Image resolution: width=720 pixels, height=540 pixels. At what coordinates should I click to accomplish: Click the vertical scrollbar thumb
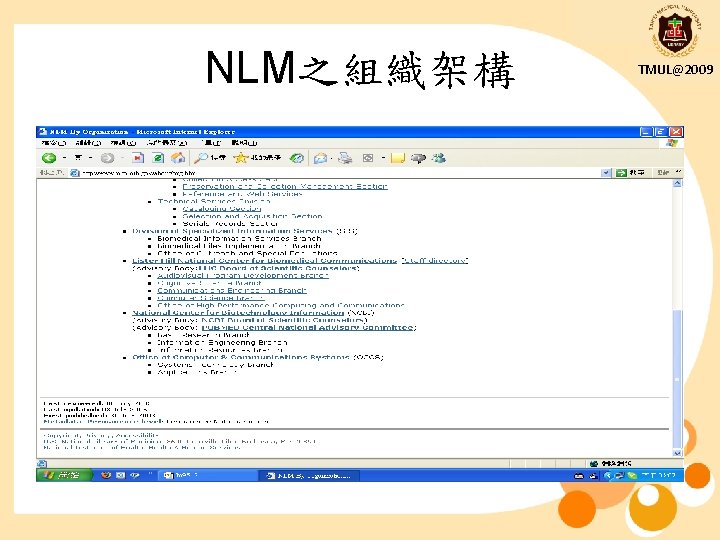click(677, 379)
